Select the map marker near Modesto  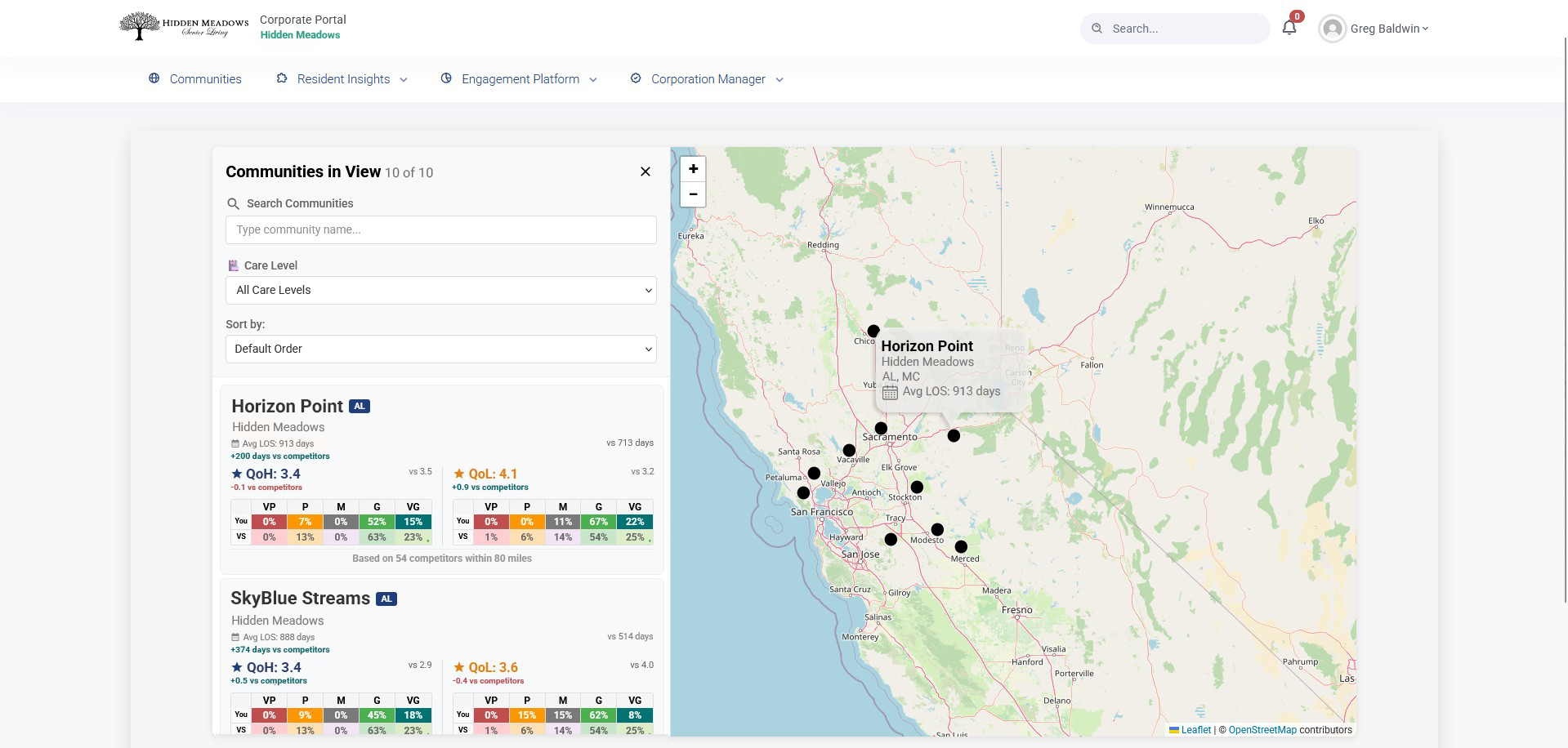point(937,529)
